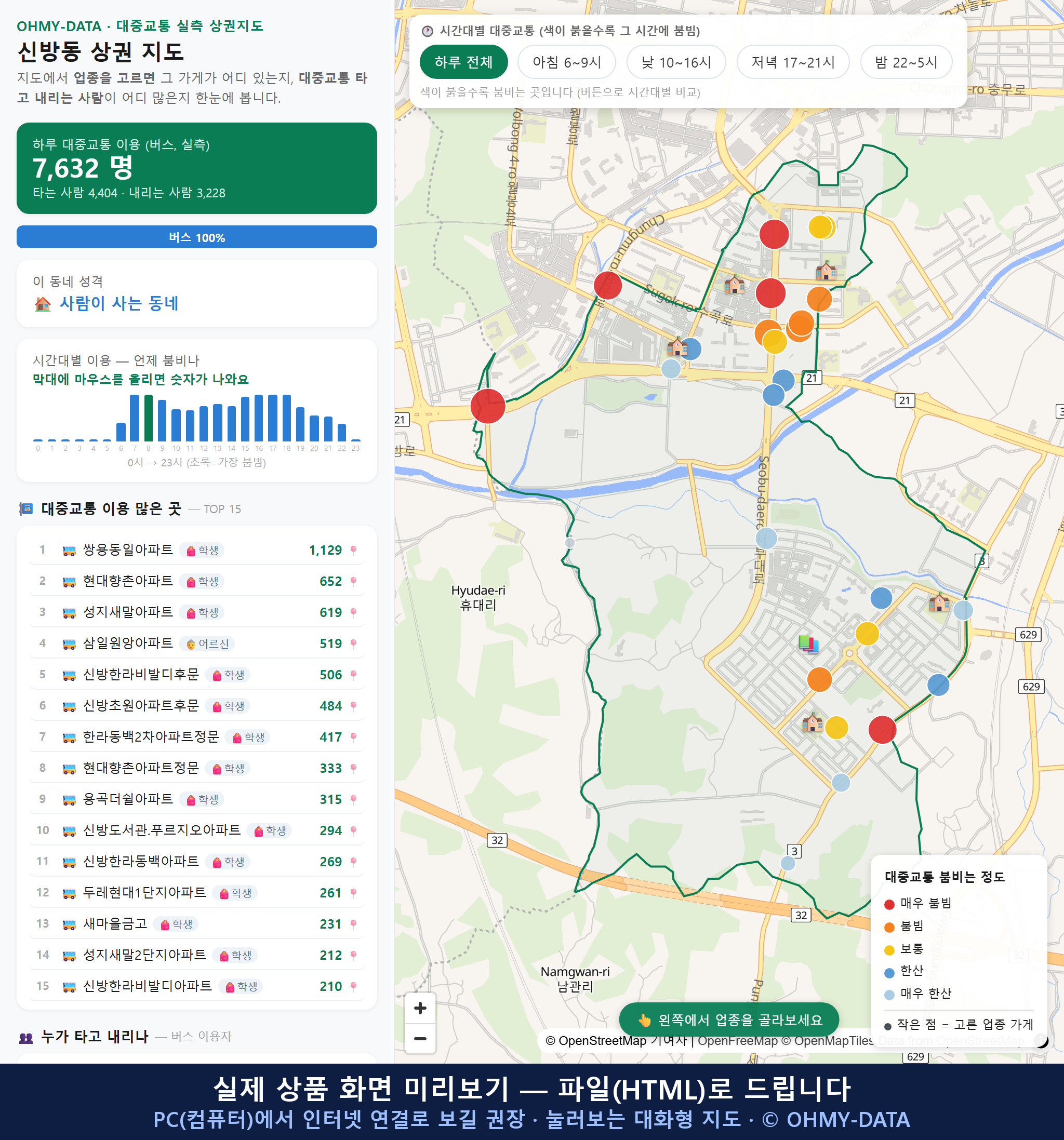1064x1140 pixels.
Task: Click the house icon next to 사람이 사는 동네
Action: [x=43, y=304]
